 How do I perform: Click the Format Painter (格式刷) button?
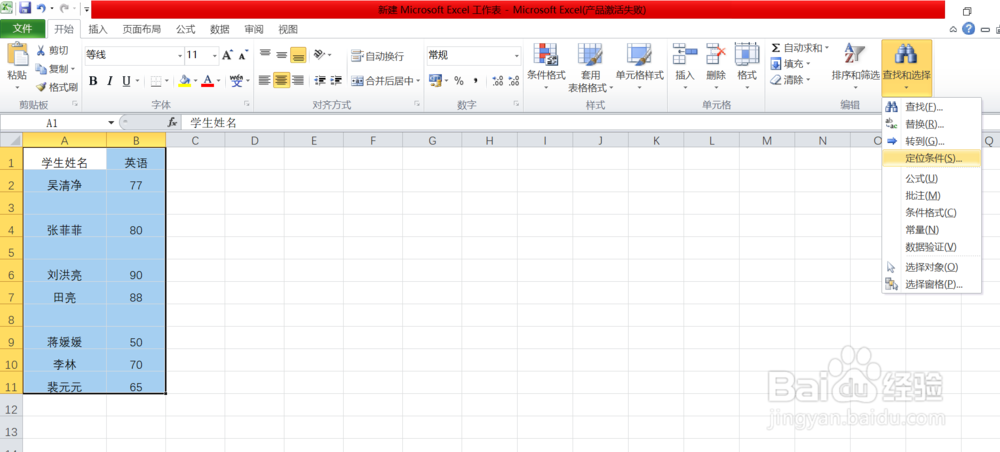tap(57, 87)
